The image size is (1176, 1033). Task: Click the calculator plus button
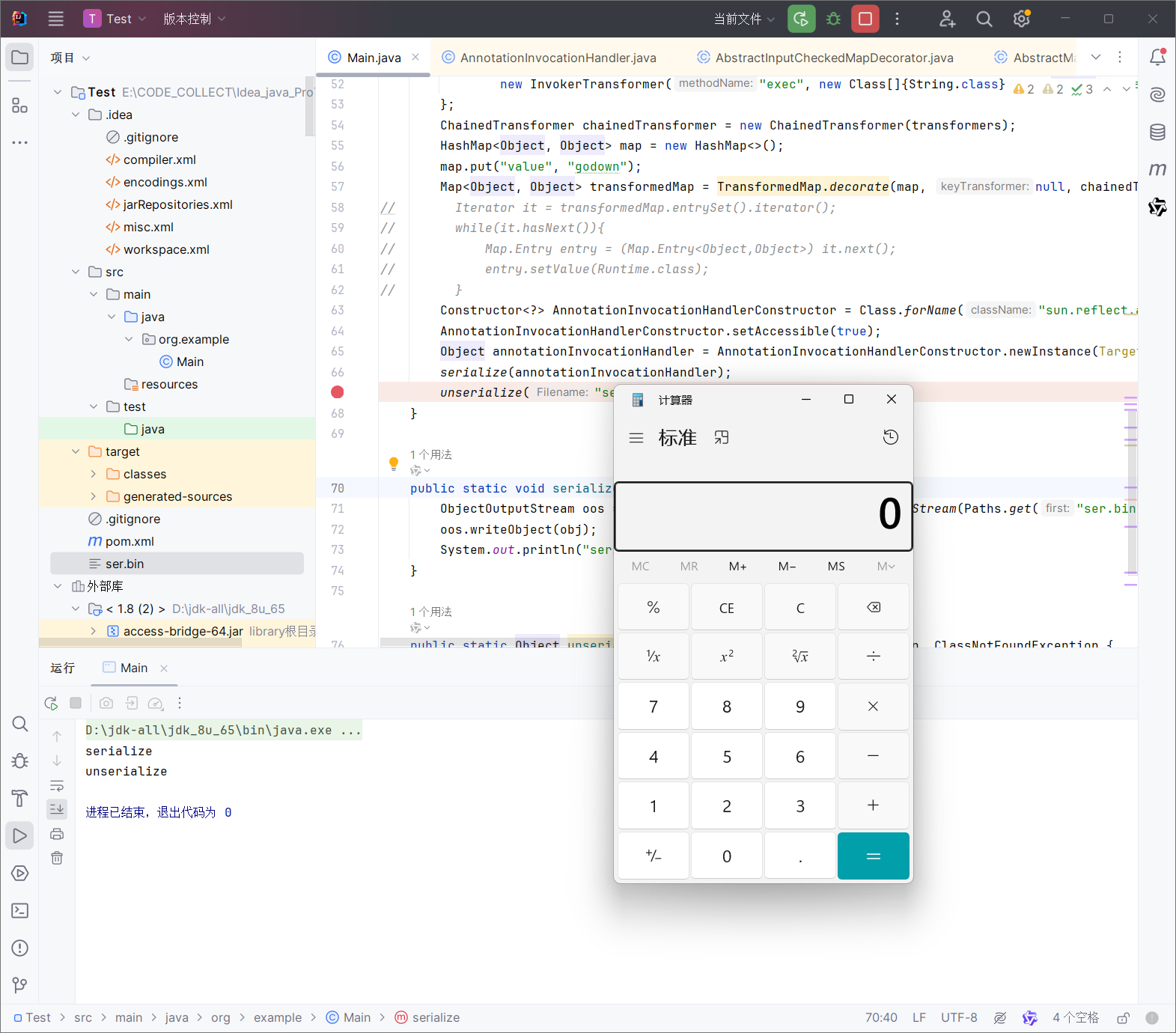(x=874, y=805)
